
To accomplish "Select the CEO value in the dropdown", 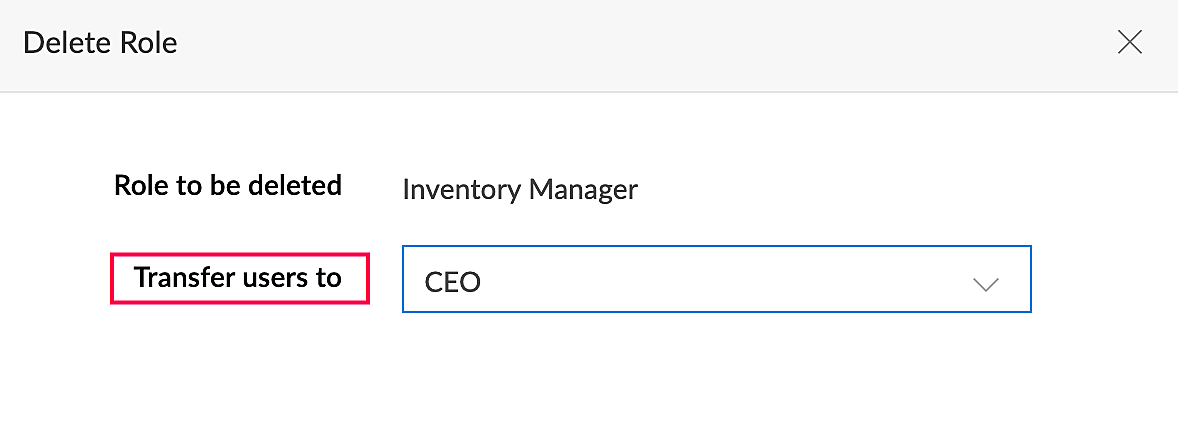I will (x=453, y=282).
